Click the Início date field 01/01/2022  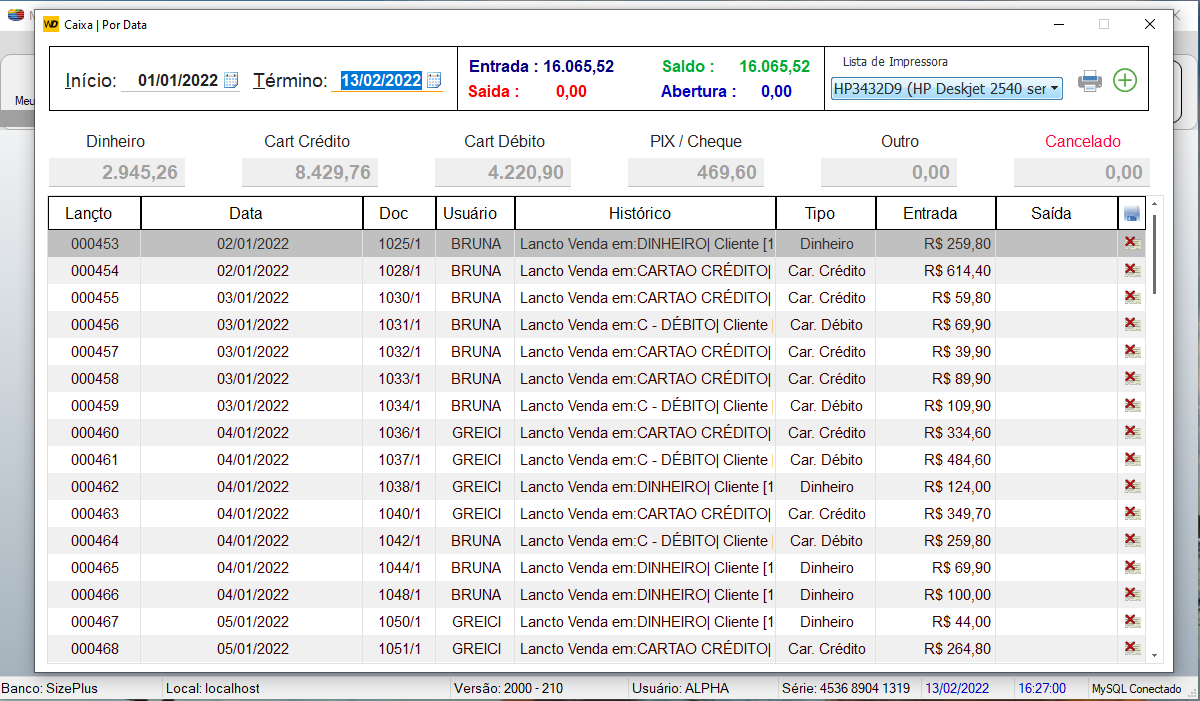(x=178, y=81)
